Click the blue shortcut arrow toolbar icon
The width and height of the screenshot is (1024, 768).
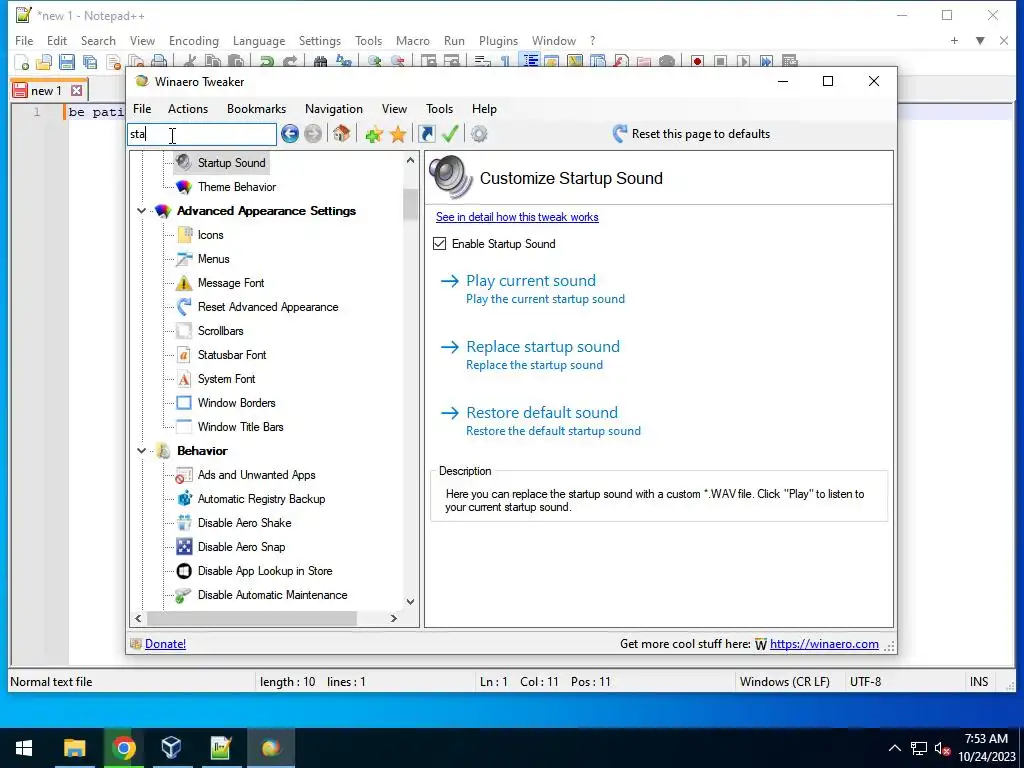[426, 135]
